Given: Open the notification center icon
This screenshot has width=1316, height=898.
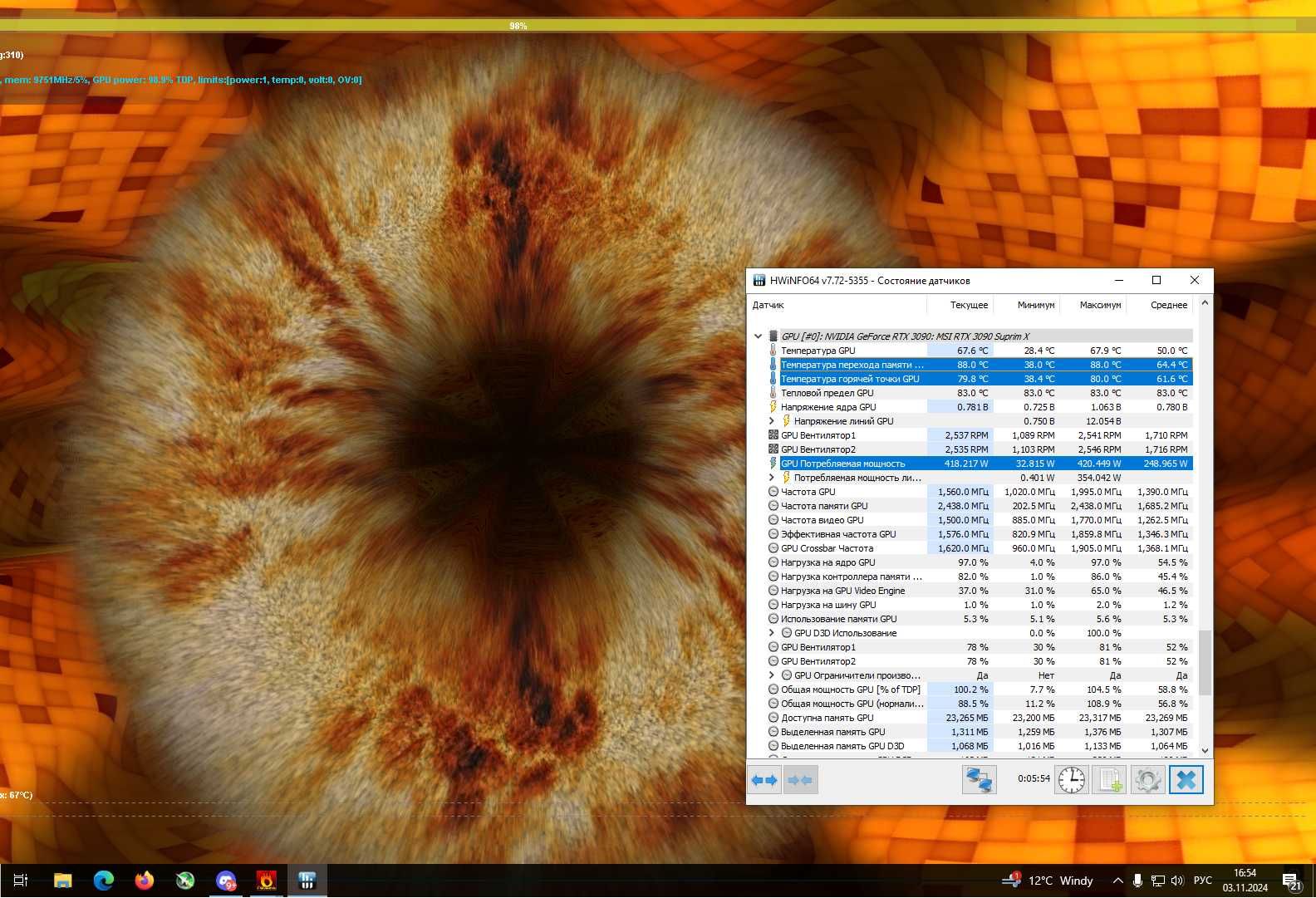Looking at the screenshot, I should (1292, 881).
